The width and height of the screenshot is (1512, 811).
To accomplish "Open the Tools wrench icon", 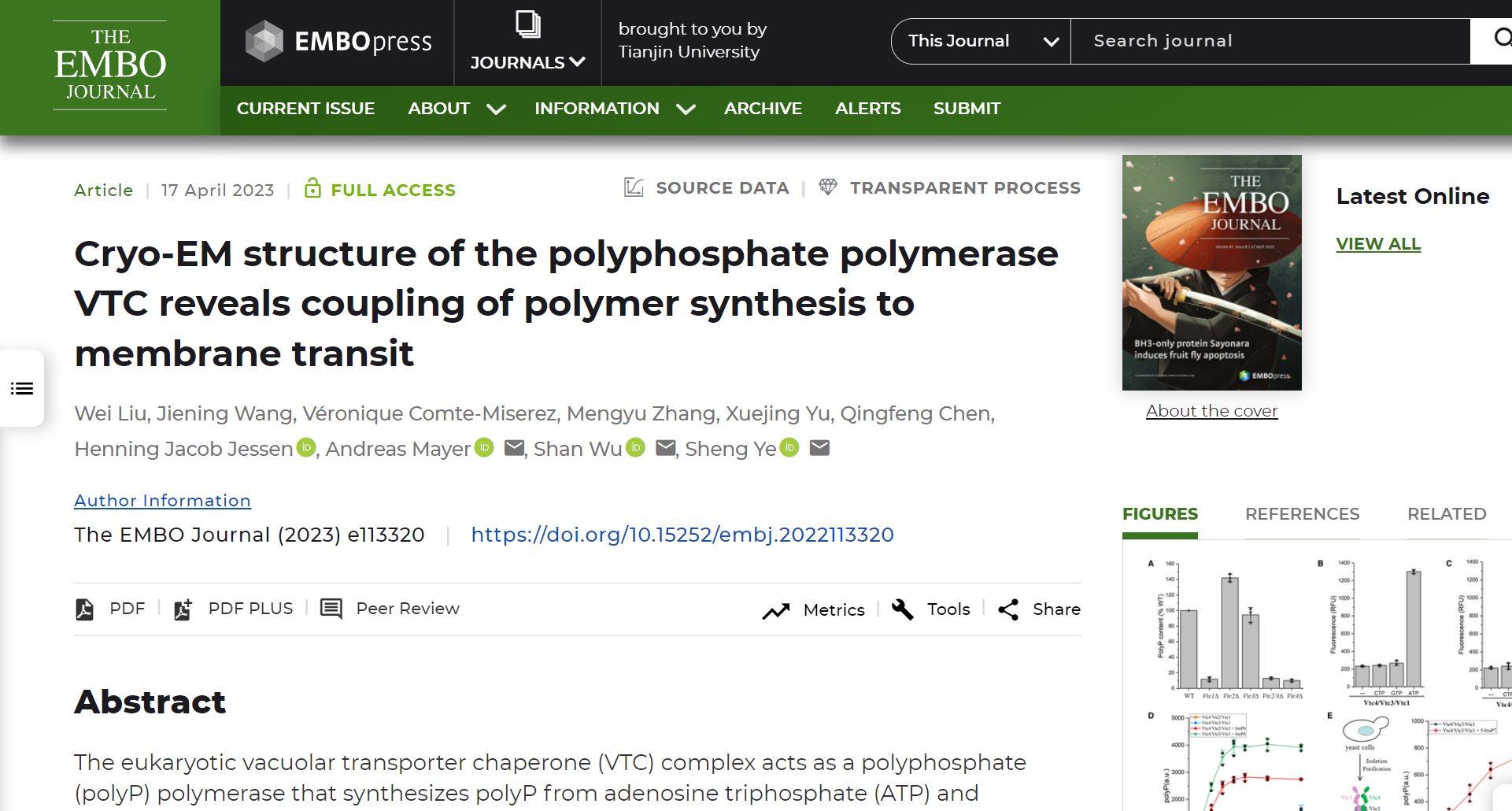I will pos(902,609).
